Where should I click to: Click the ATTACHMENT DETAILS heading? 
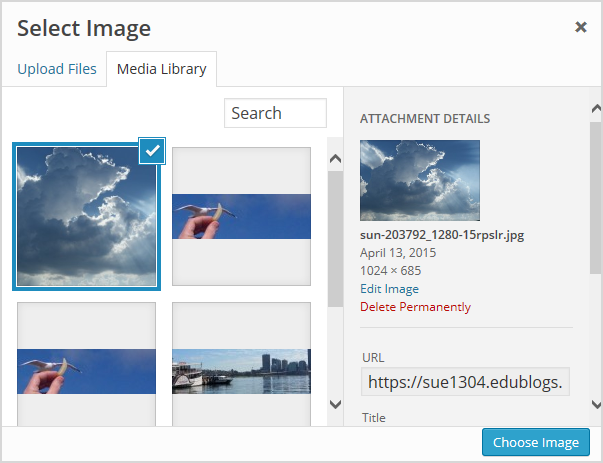(425, 118)
